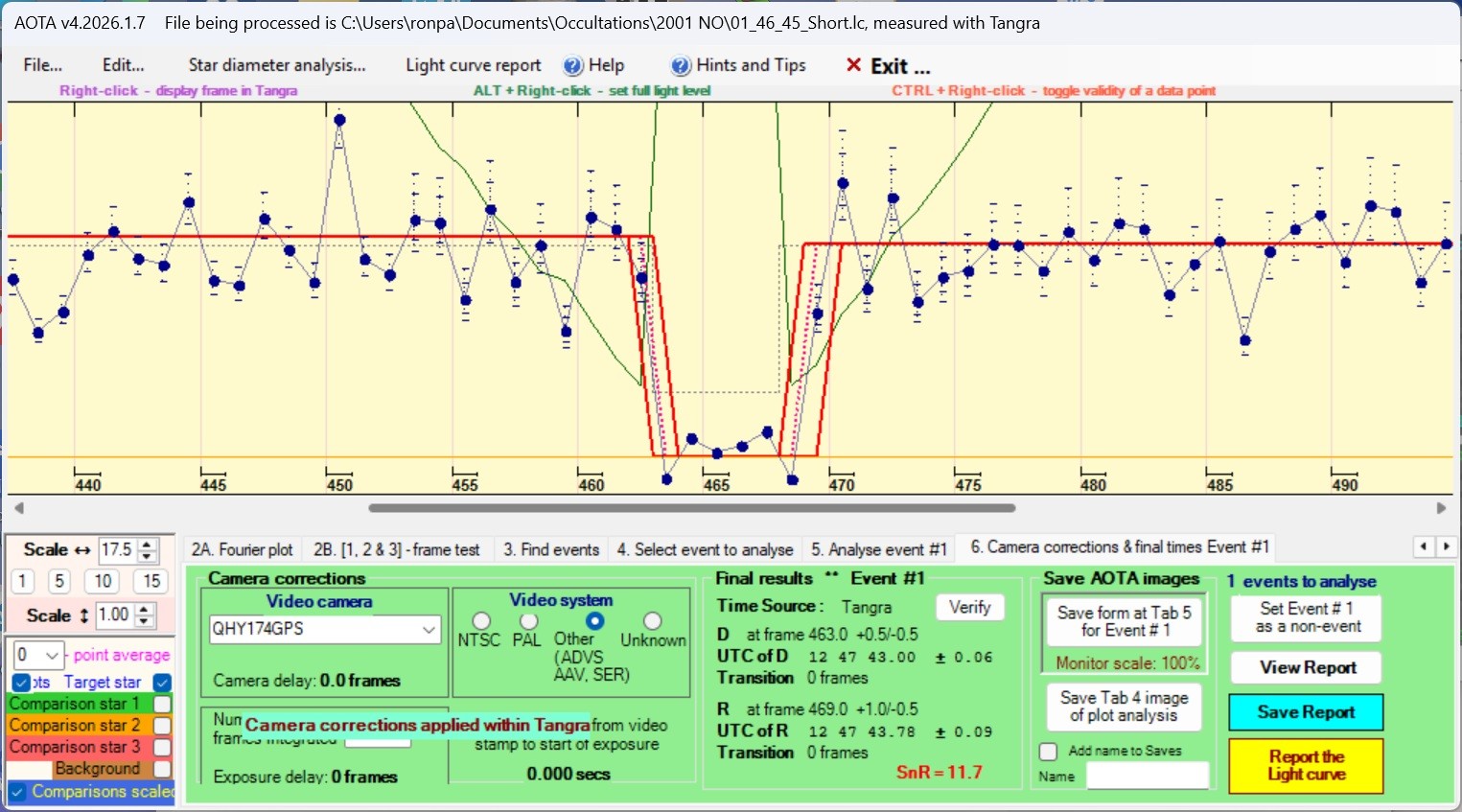Open the File menu
Viewport: 1462px width, 812px height.
coord(42,65)
